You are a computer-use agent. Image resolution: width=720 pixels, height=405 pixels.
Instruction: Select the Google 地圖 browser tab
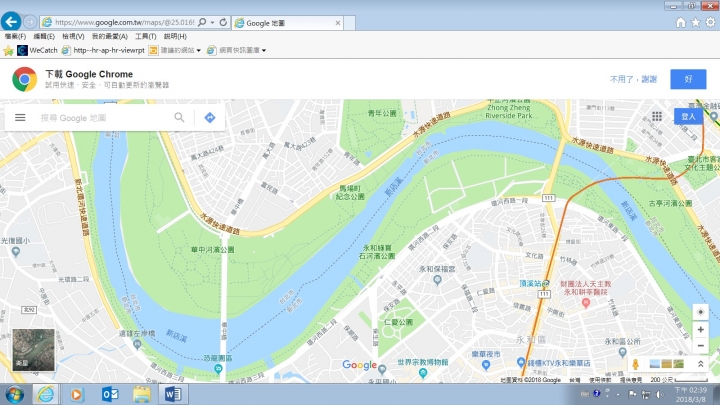[x=288, y=23]
